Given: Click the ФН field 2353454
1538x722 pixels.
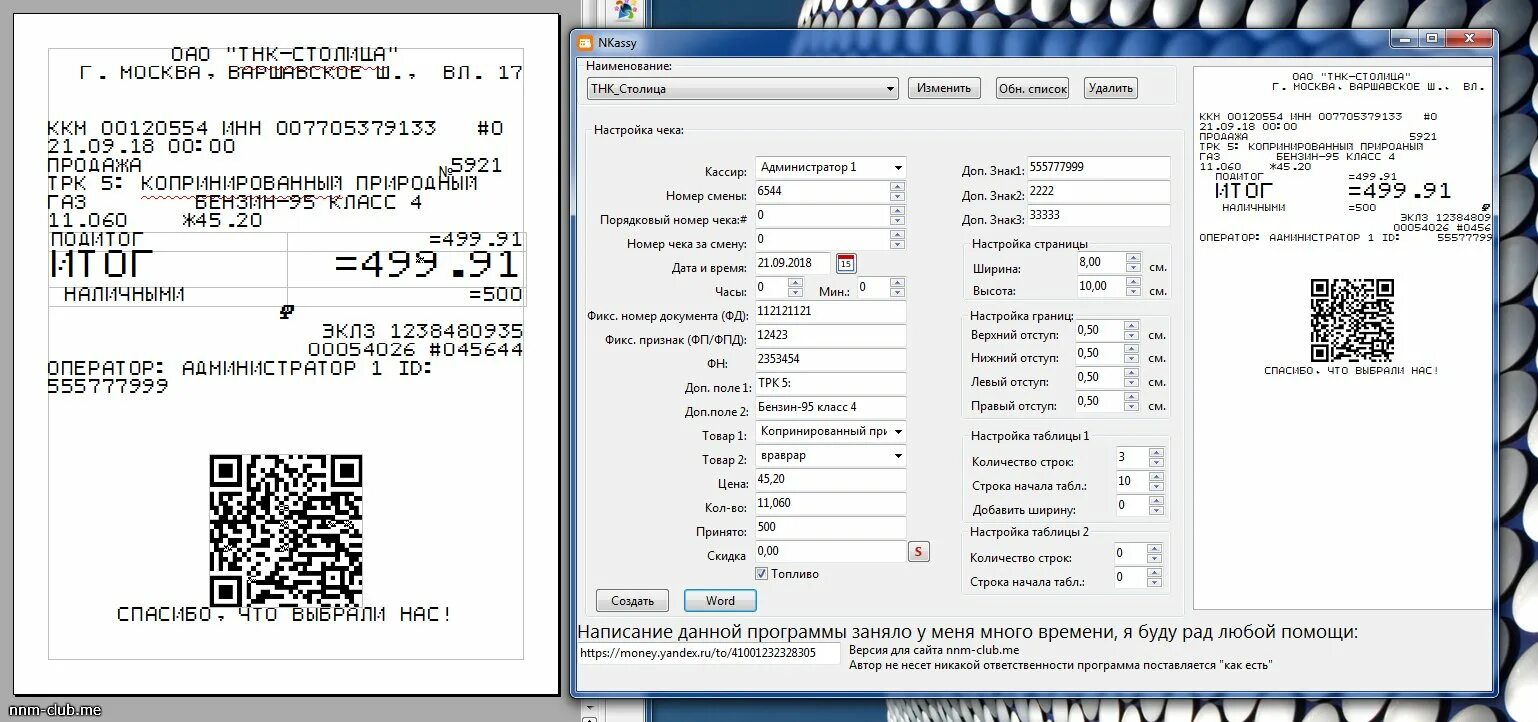Looking at the screenshot, I should pos(830,360).
